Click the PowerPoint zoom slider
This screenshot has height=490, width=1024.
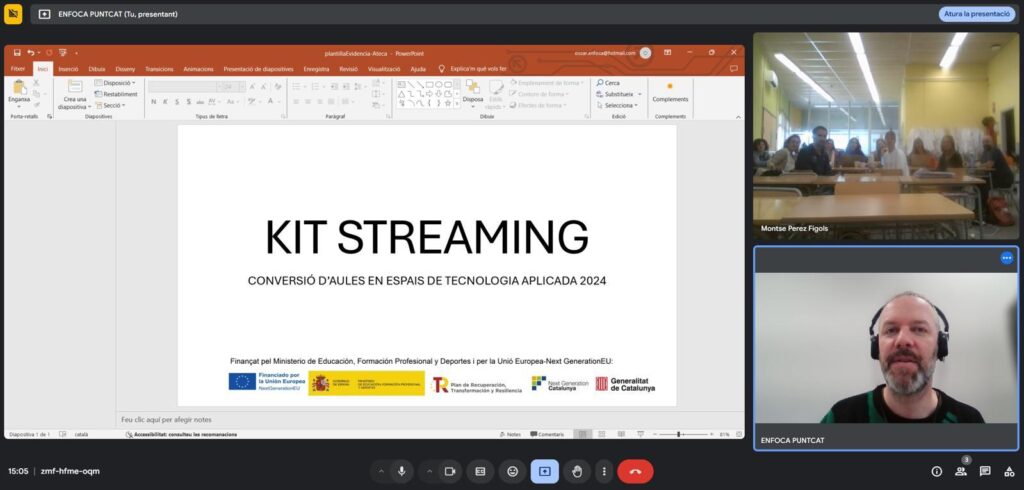(680, 434)
